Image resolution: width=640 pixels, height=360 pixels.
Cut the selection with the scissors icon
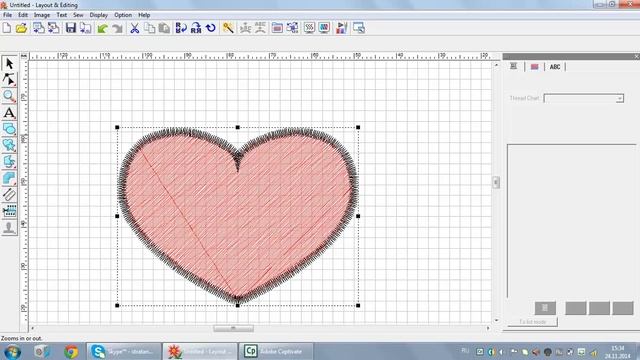134,28
